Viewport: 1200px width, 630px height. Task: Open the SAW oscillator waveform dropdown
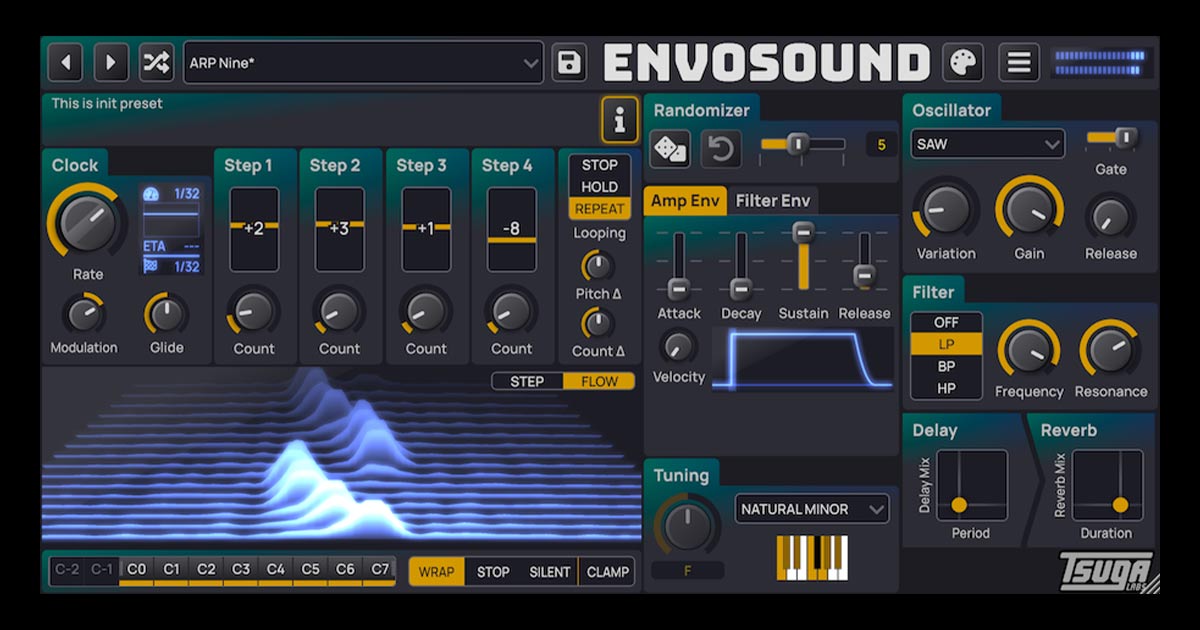[986, 144]
